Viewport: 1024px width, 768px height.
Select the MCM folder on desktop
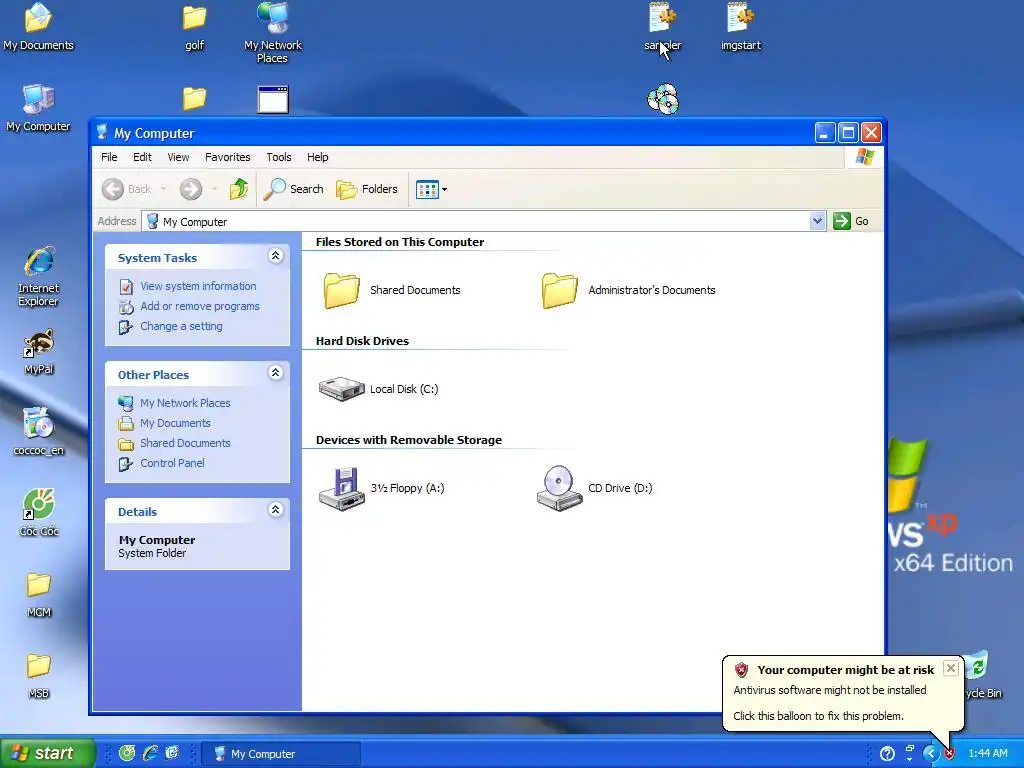[x=39, y=594]
